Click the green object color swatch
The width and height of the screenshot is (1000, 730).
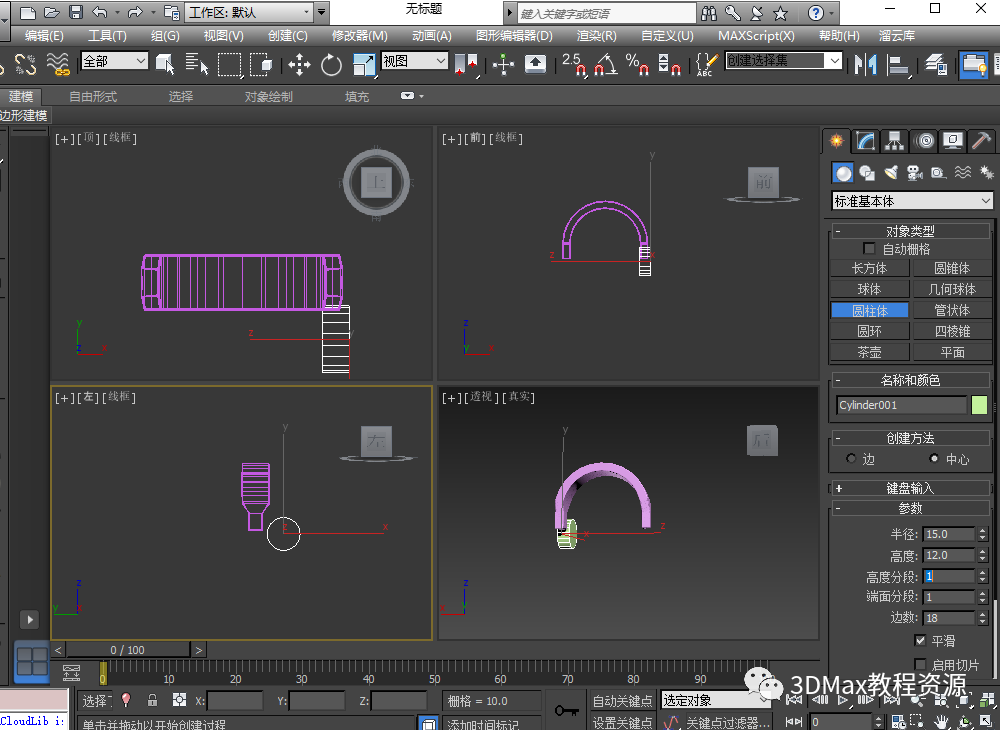[x=979, y=405]
